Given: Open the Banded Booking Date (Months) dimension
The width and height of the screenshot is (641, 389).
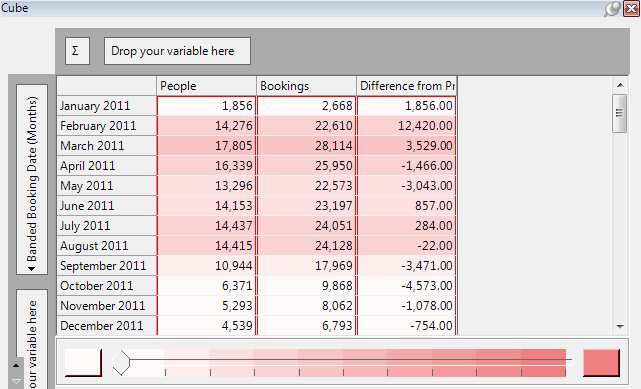Looking at the screenshot, I should point(32,180).
